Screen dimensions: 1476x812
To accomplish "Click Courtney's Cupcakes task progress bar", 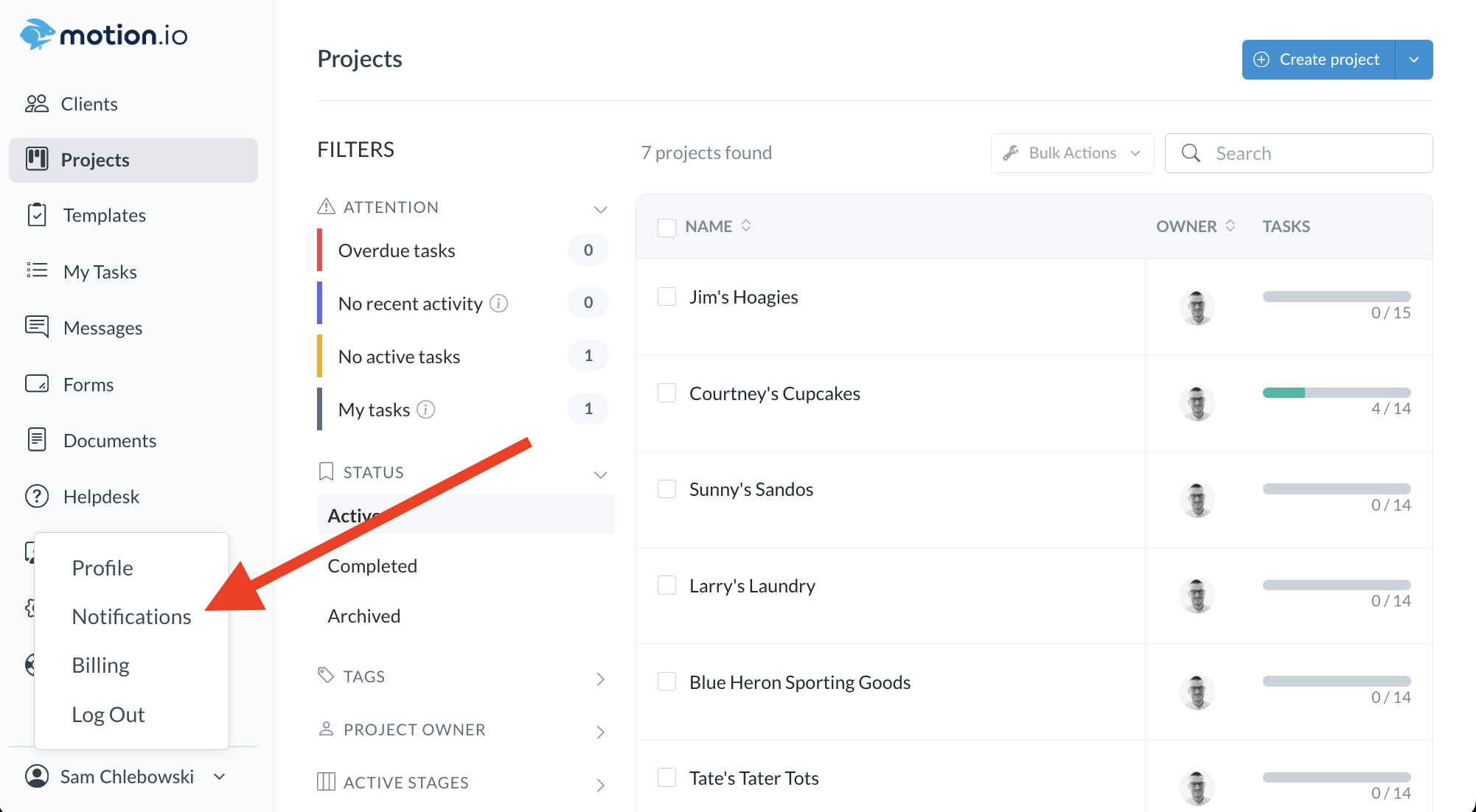I will 1336,393.
